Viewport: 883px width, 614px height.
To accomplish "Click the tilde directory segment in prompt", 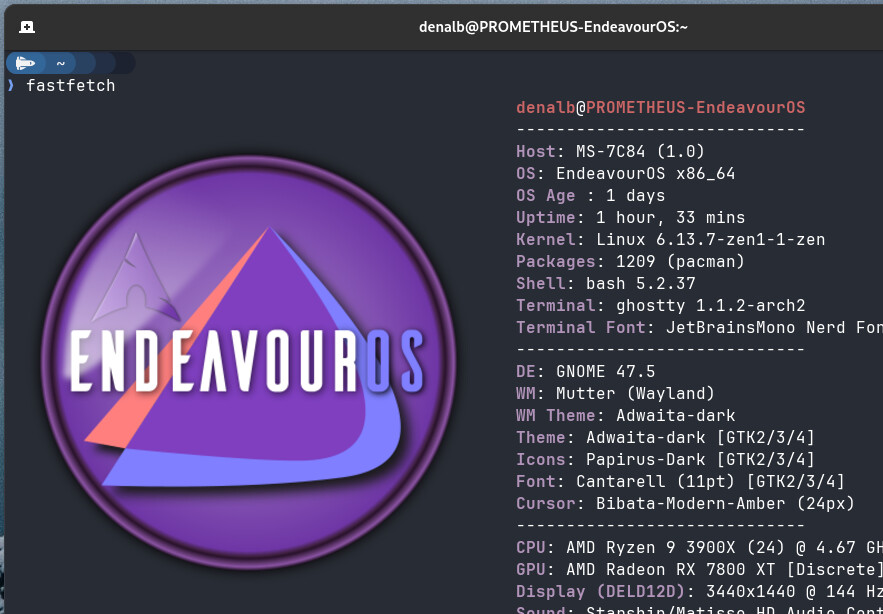I will tap(61, 63).
